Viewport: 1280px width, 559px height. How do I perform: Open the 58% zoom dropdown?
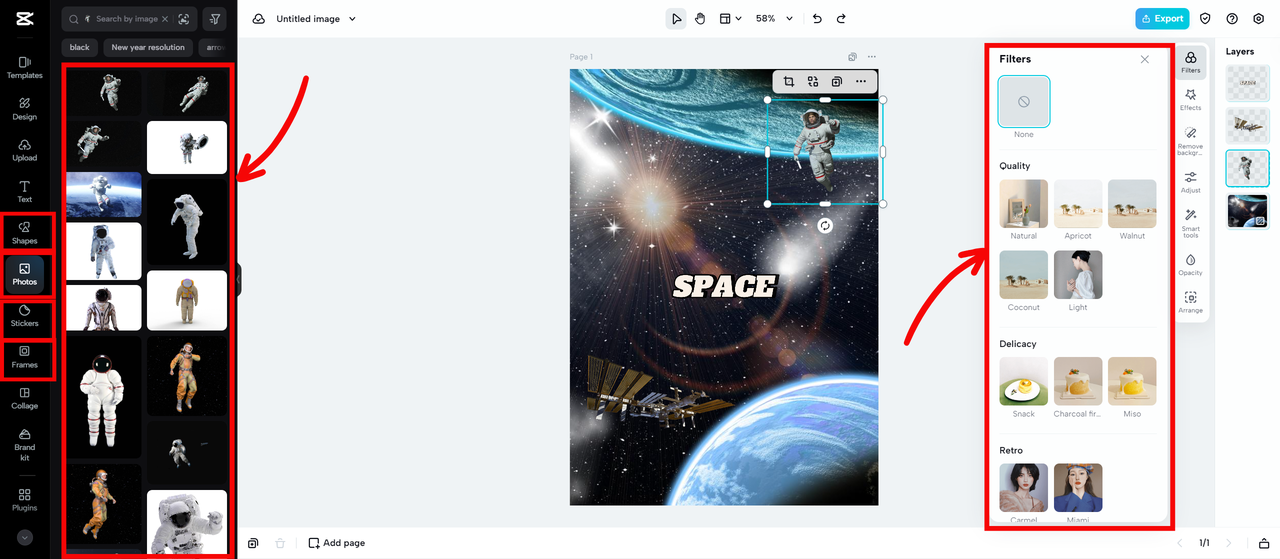click(x=774, y=18)
